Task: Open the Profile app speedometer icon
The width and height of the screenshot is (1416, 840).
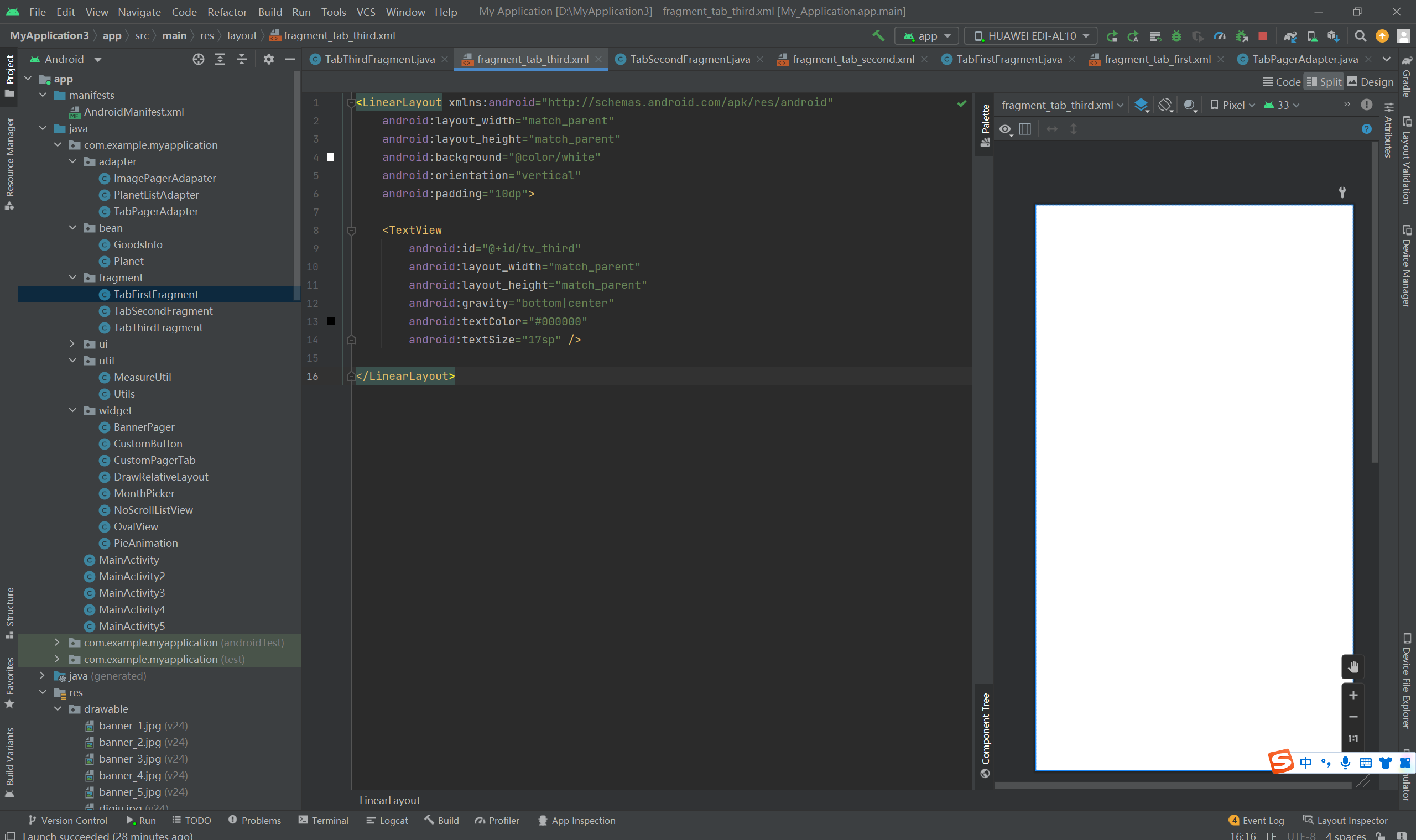Action: 1220,36
